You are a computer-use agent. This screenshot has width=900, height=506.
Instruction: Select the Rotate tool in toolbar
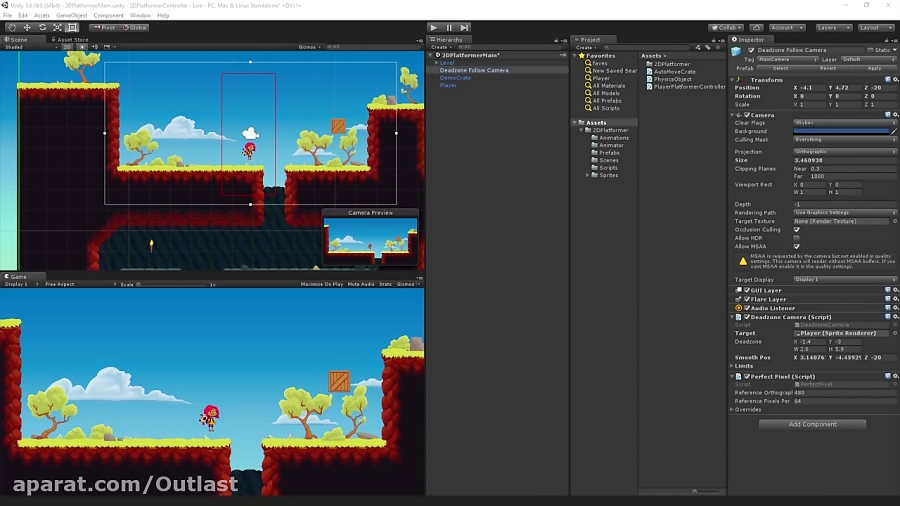pos(42,28)
